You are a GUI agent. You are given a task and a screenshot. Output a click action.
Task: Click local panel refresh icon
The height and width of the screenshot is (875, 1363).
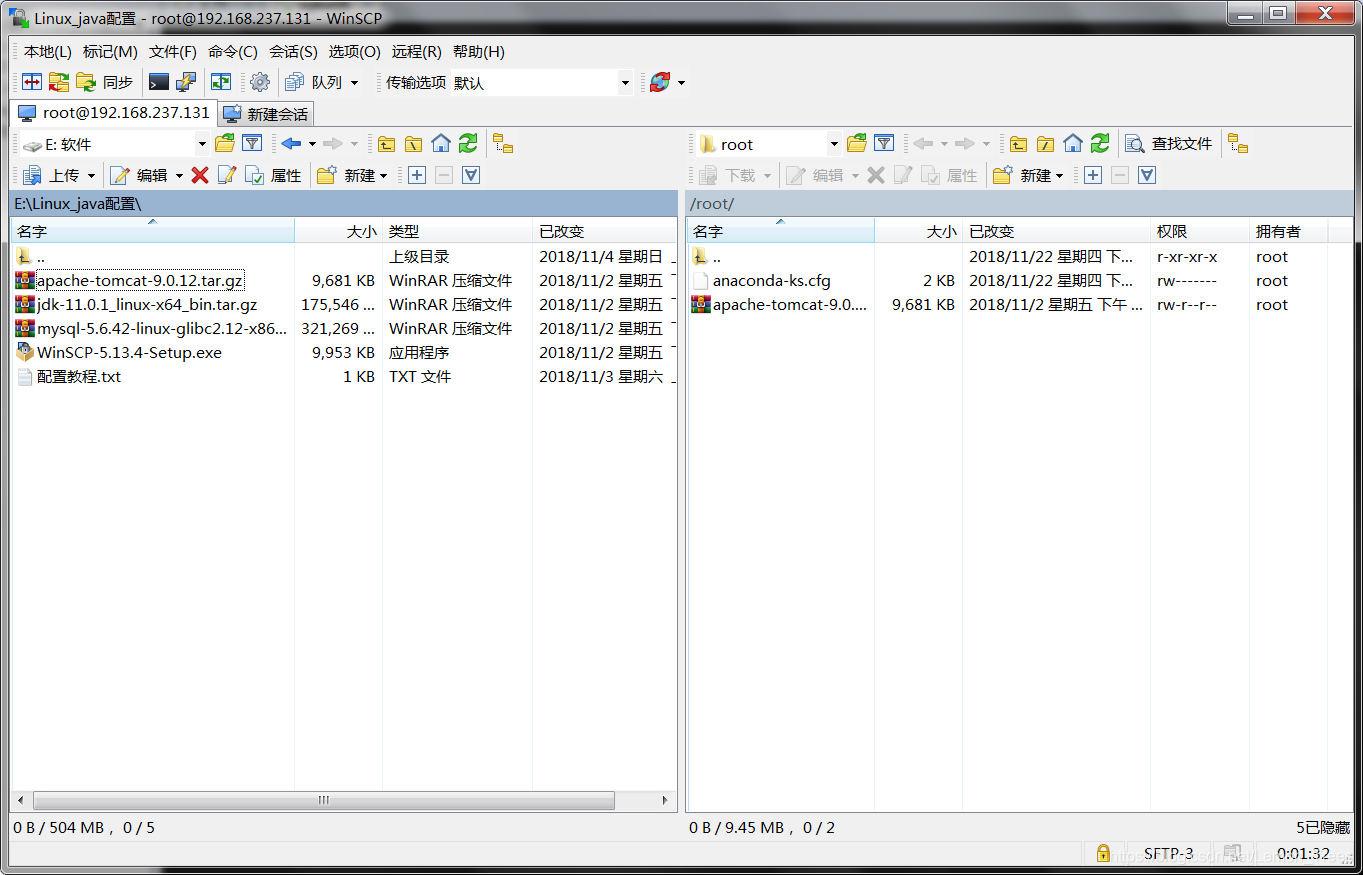[x=468, y=144]
